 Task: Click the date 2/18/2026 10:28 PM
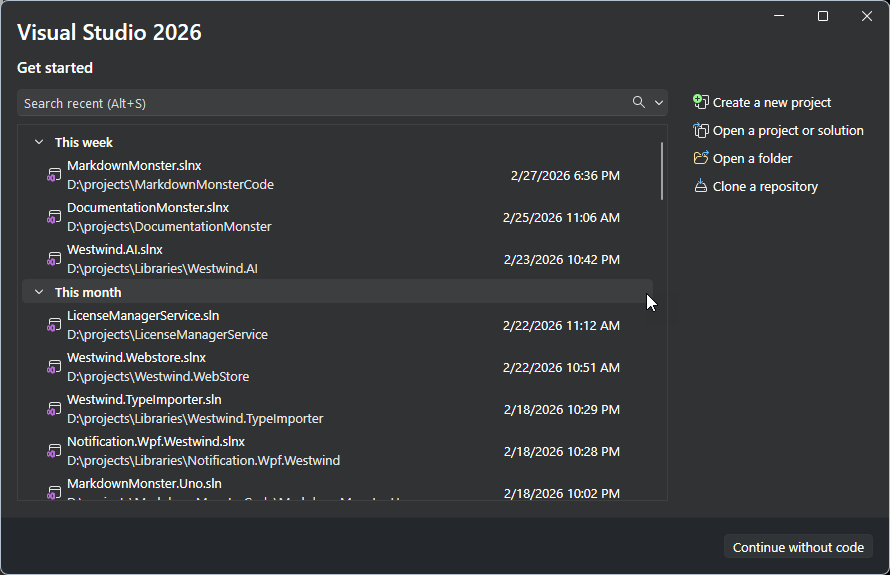[562, 451]
